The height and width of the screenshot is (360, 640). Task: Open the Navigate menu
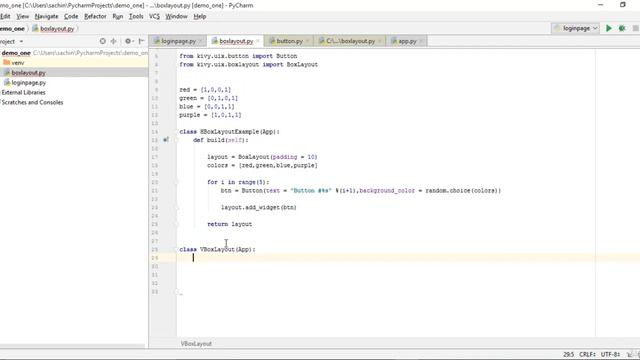pyautogui.click(x=46, y=16)
